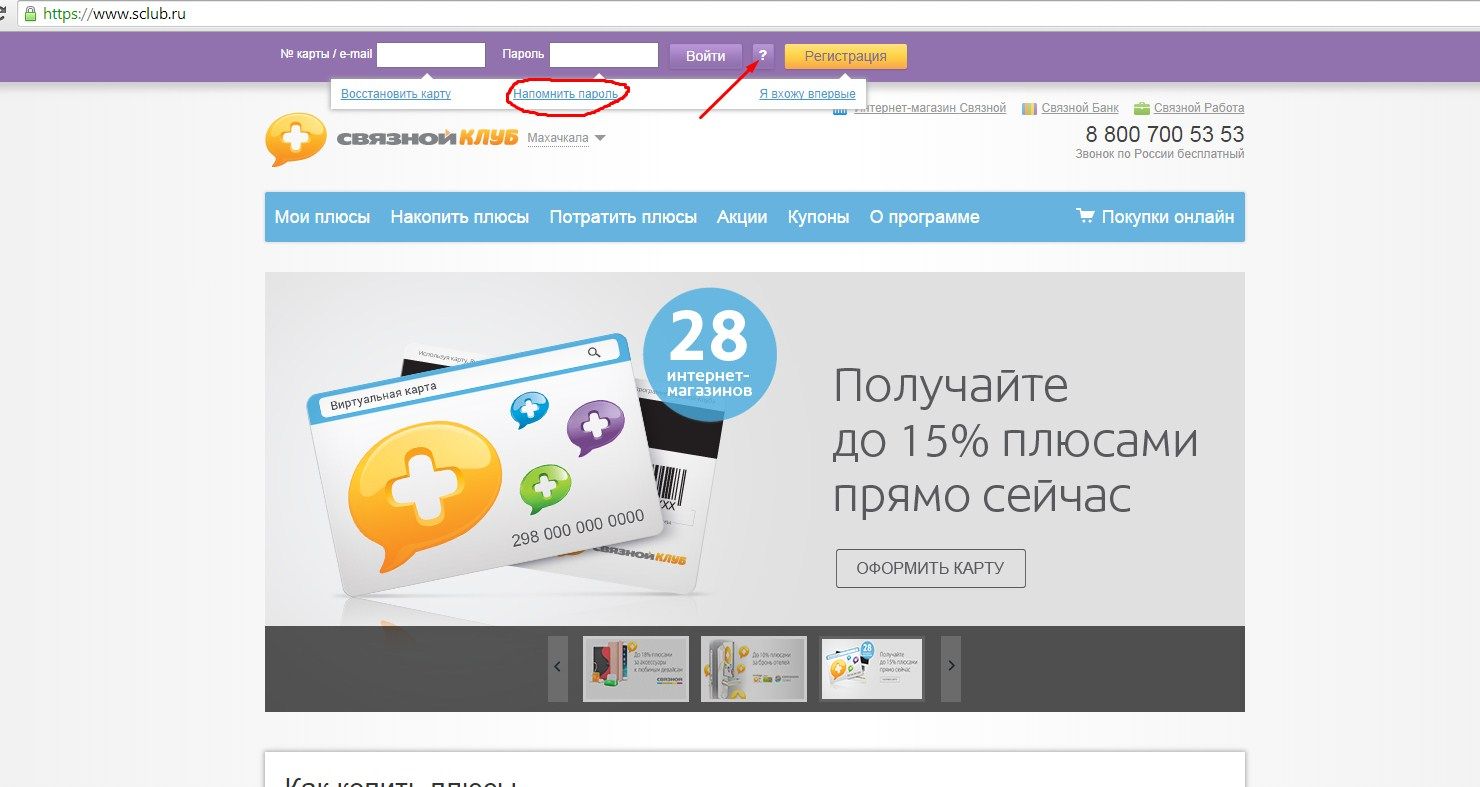This screenshot has width=1480, height=787.
Task: Open Потратить плюсы menu
Action: pos(623,217)
